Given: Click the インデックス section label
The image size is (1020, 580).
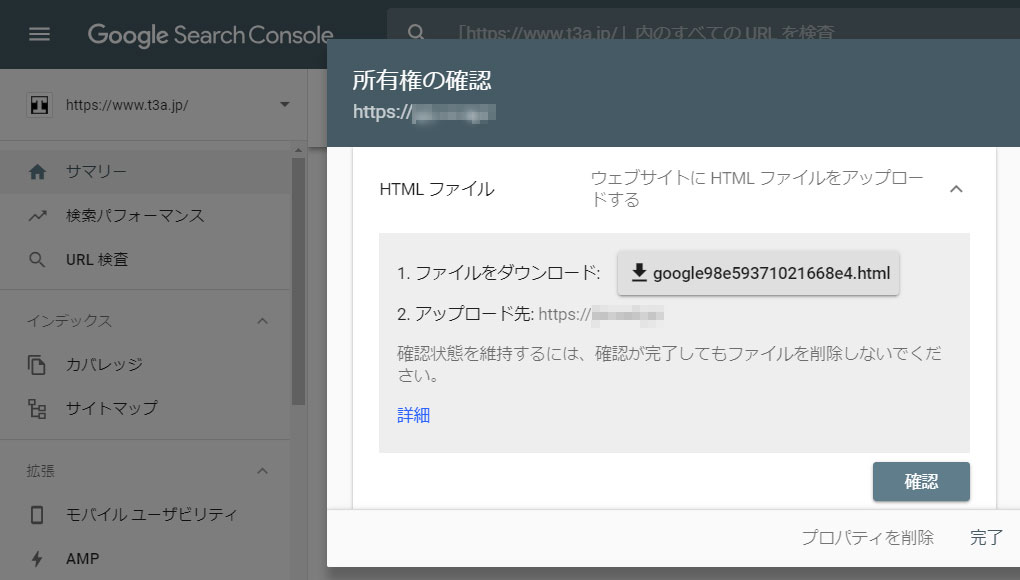Looking at the screenshot, I should pos(69,321).
